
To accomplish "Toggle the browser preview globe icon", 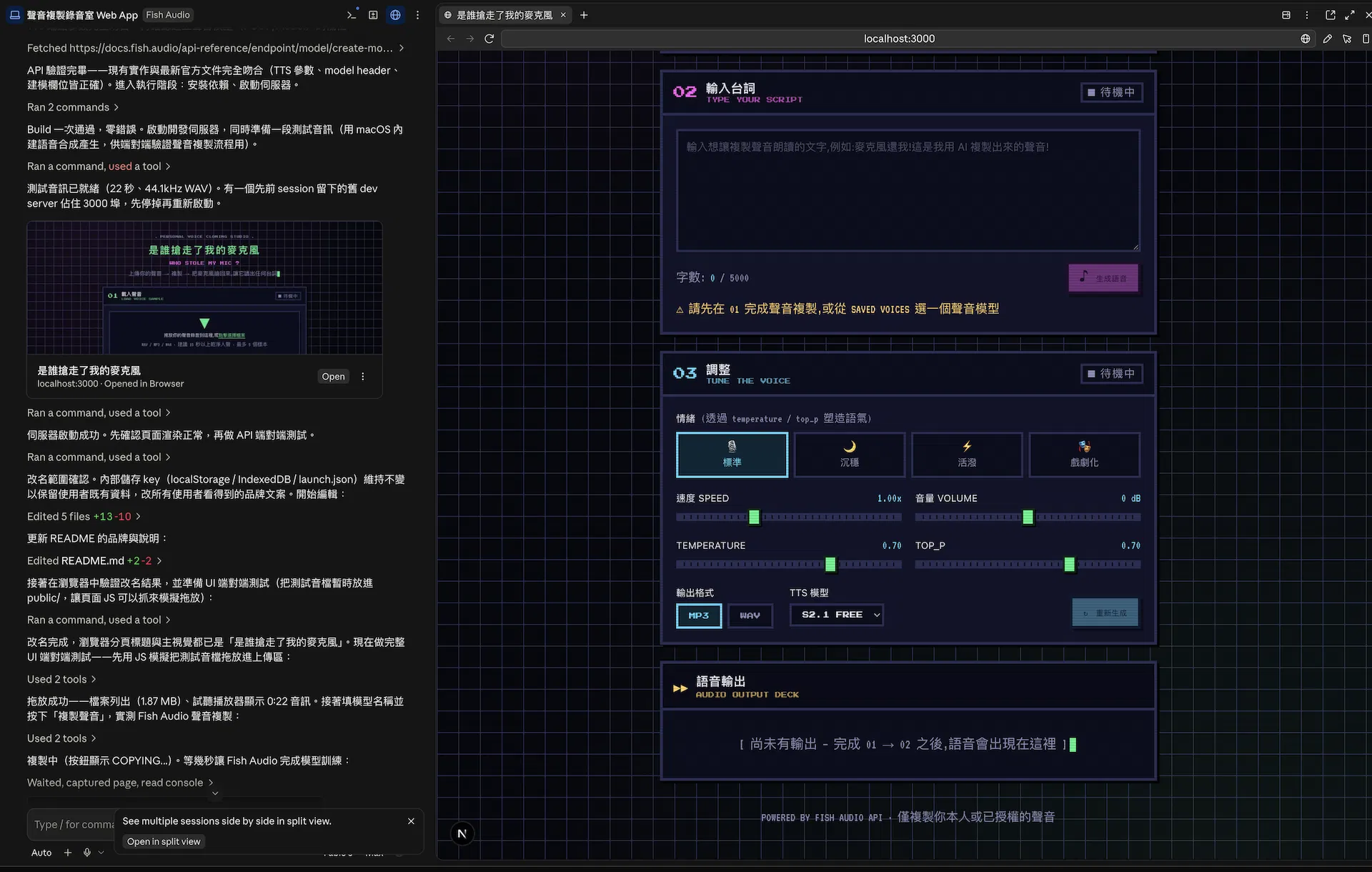I will tap(395, 14).
